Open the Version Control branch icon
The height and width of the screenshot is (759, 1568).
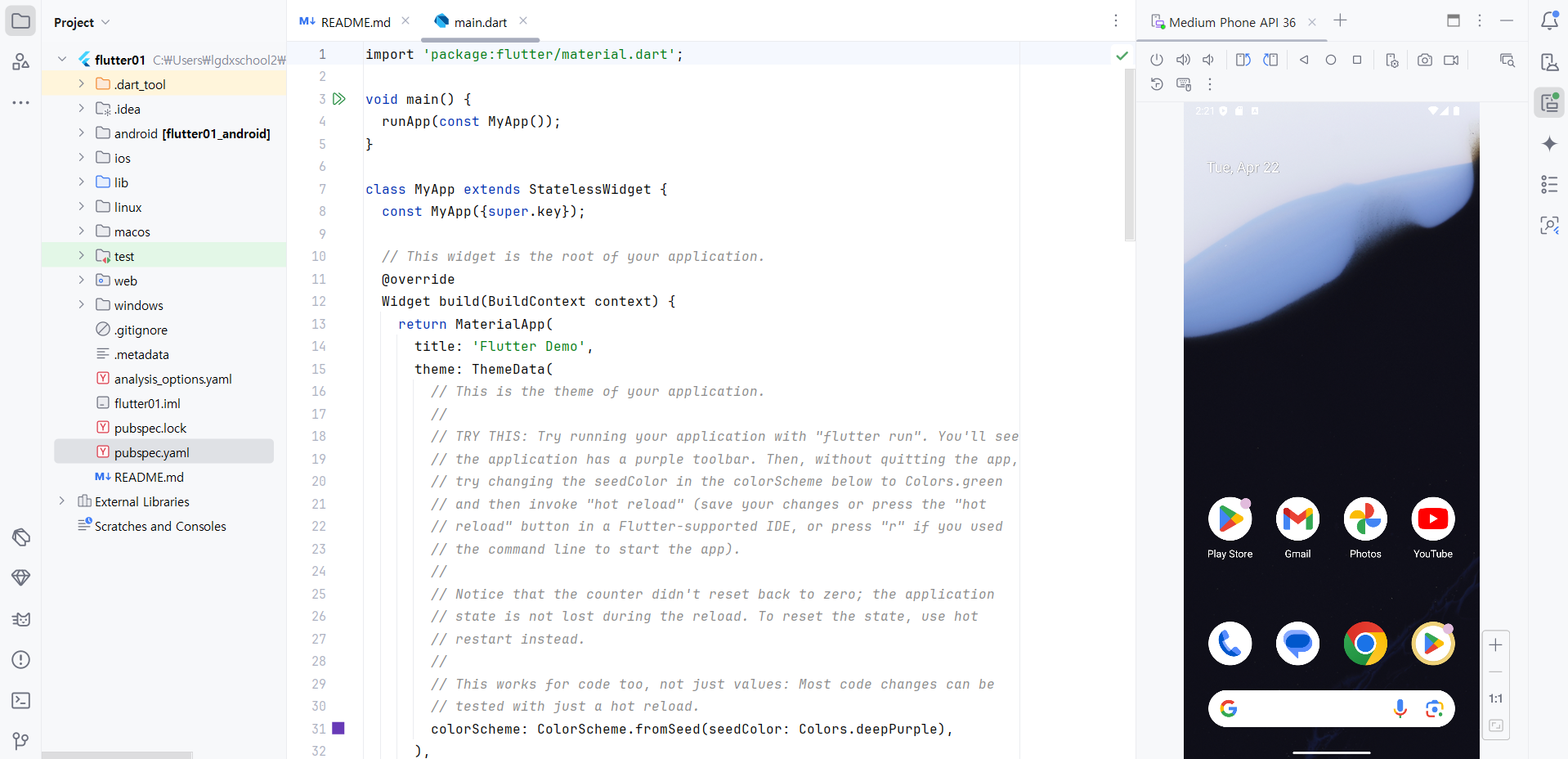tap(21, 741)
